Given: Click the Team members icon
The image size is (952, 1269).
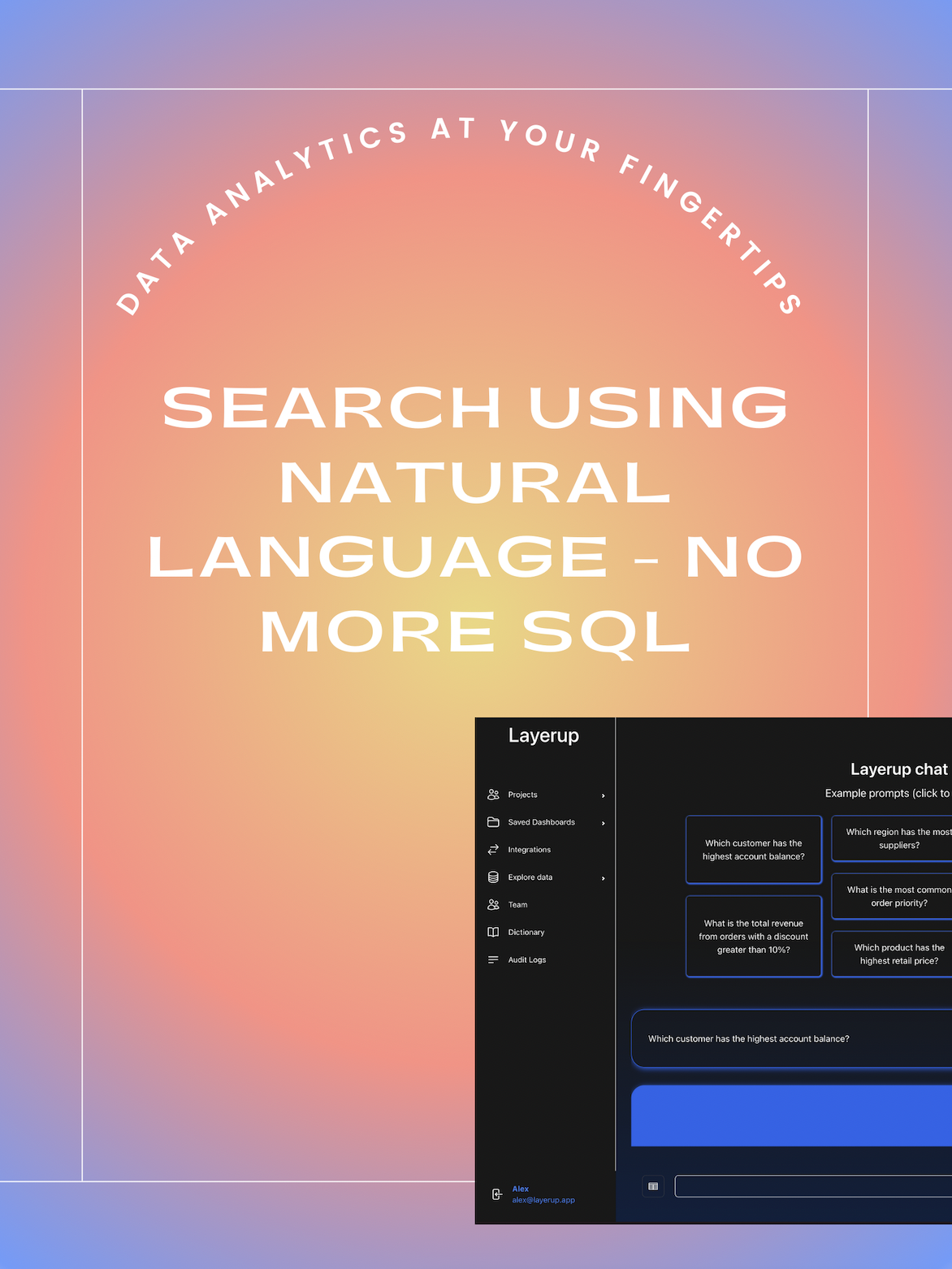Looking at the screenshot, I should pos(493,905).
